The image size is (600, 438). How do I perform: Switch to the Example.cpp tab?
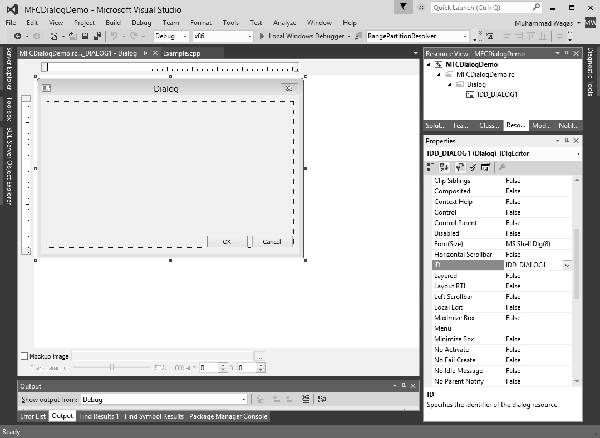point(182,53)
